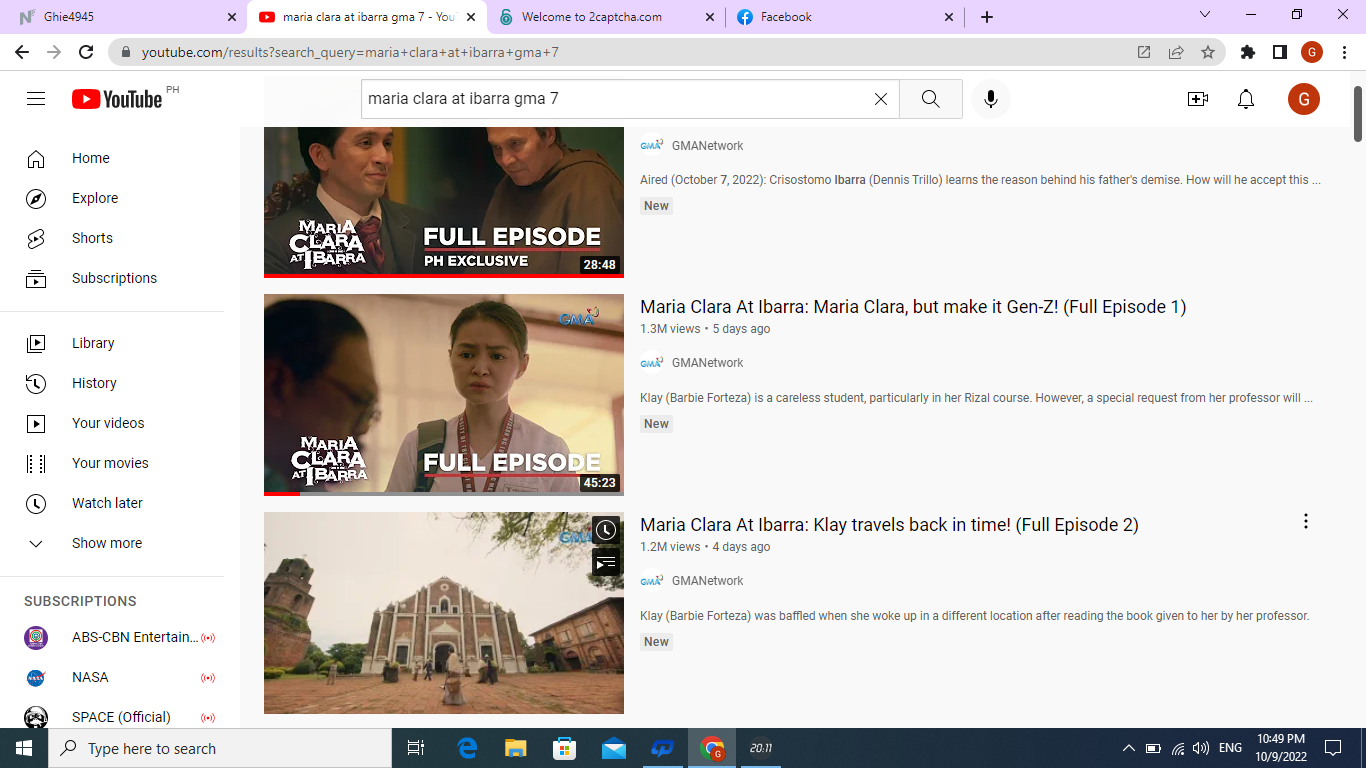Screen dimensions: 1366x768
Task: Start voice search with microphone
Action: 991,99
